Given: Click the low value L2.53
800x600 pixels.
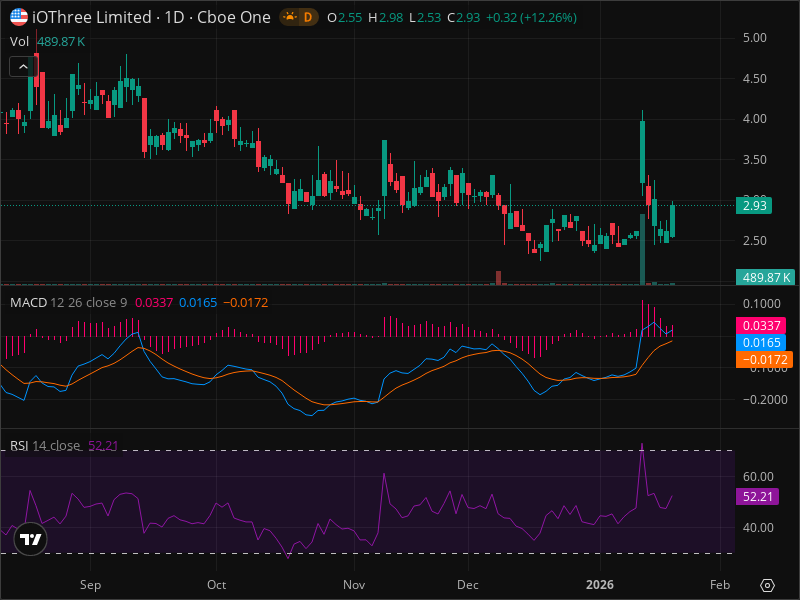Looking at the screenshot, I should [x=425, y=18].
